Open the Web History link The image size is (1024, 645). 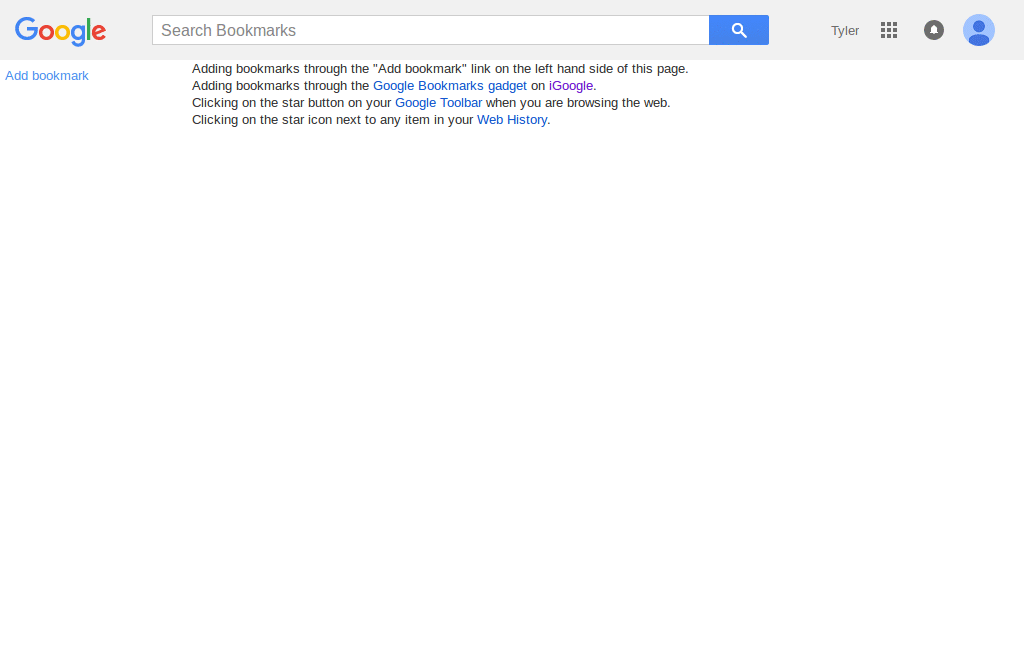point(512,119)
